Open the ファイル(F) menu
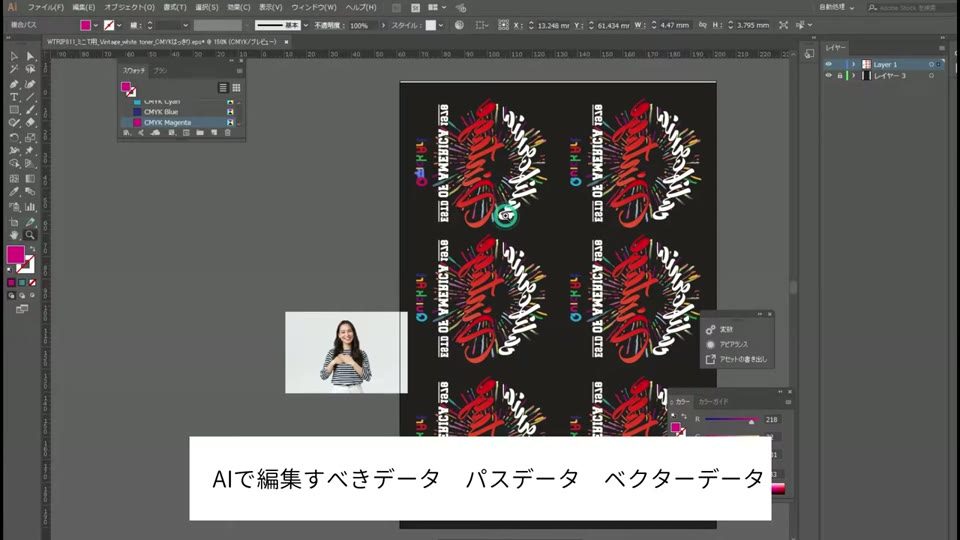 click(45, 7)
